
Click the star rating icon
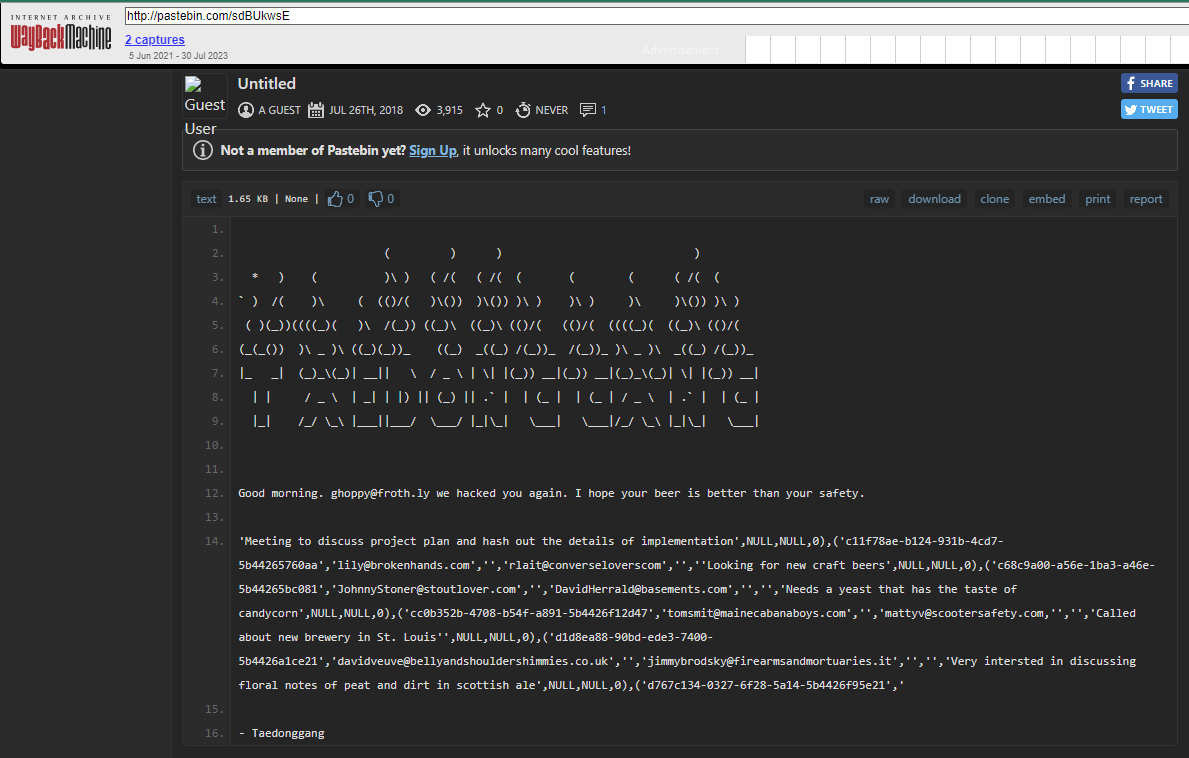click(x=483, y=110)
